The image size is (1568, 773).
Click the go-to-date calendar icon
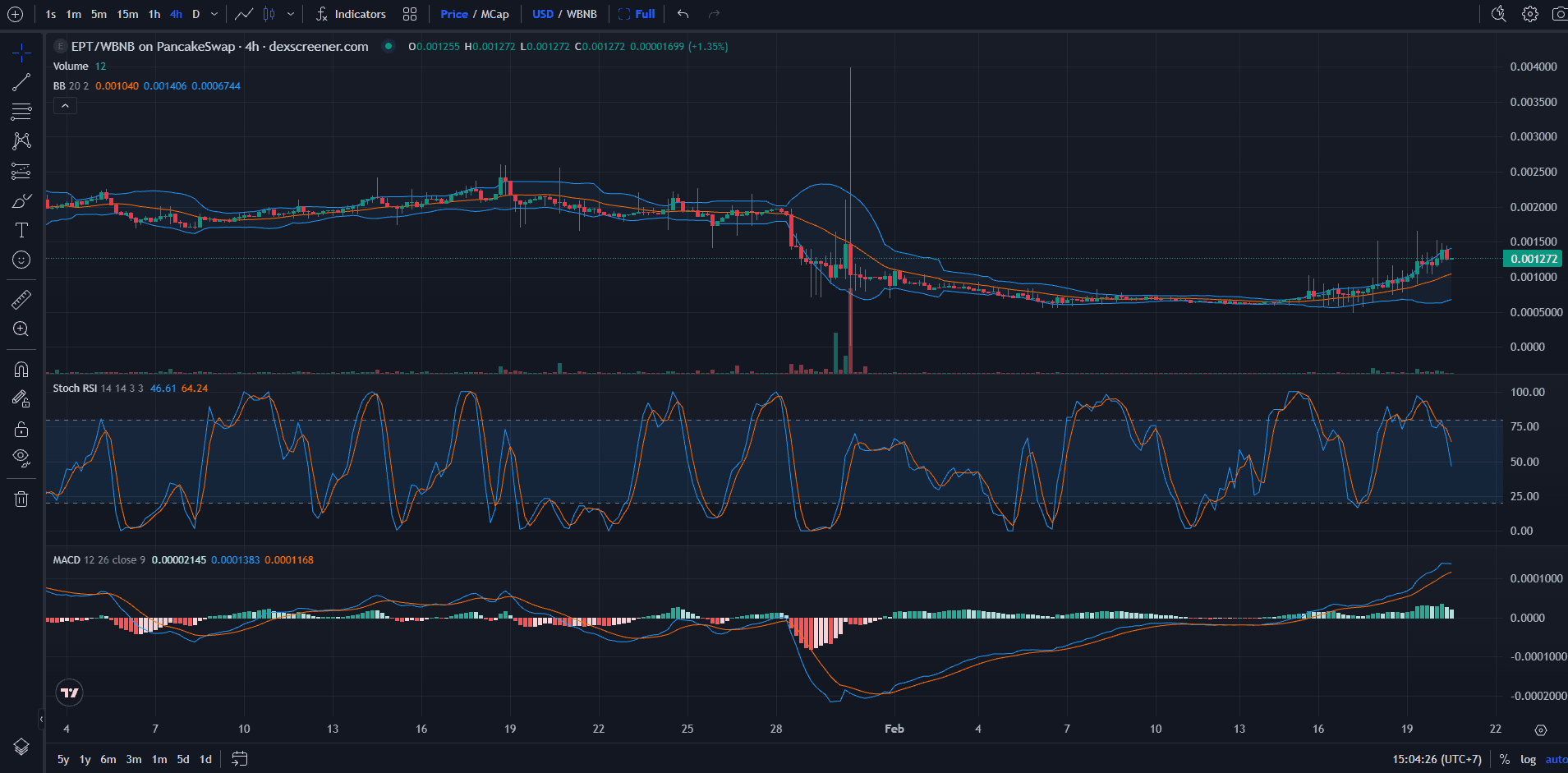pos(239,759)
